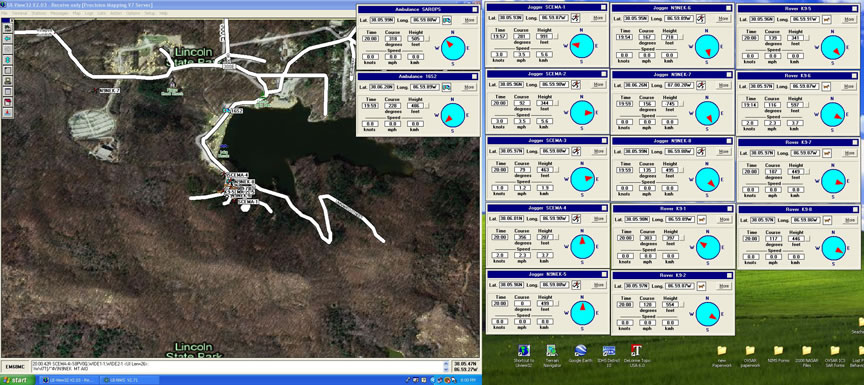
Task: Click the compass dial in Jogger N9NEK-5 window
Action: click(582, 312)
